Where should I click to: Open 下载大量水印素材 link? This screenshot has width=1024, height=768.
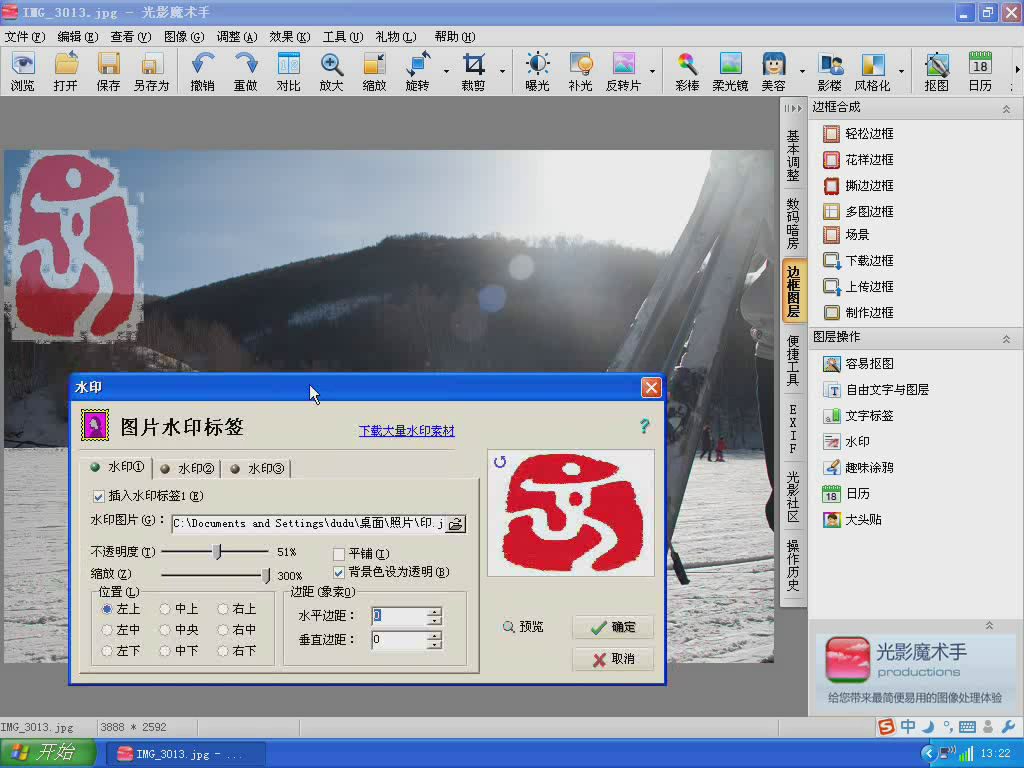pos(406,431)
